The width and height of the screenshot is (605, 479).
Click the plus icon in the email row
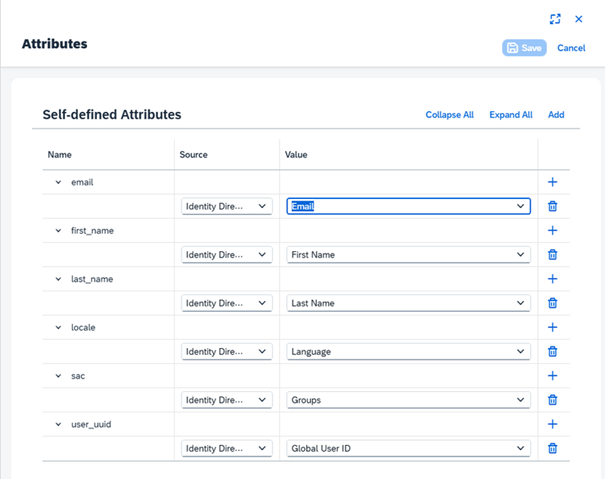(552, 182)
